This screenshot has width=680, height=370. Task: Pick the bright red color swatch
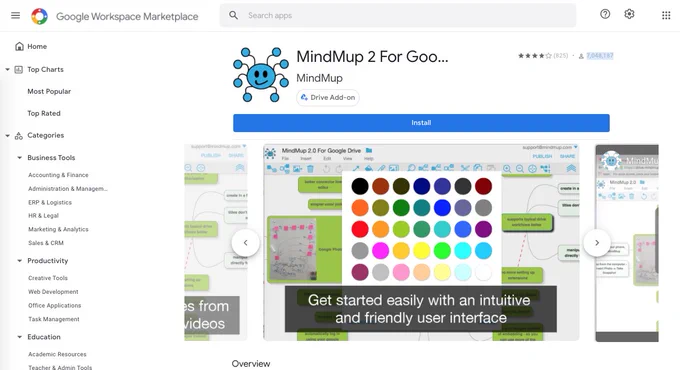pos(360,229)
